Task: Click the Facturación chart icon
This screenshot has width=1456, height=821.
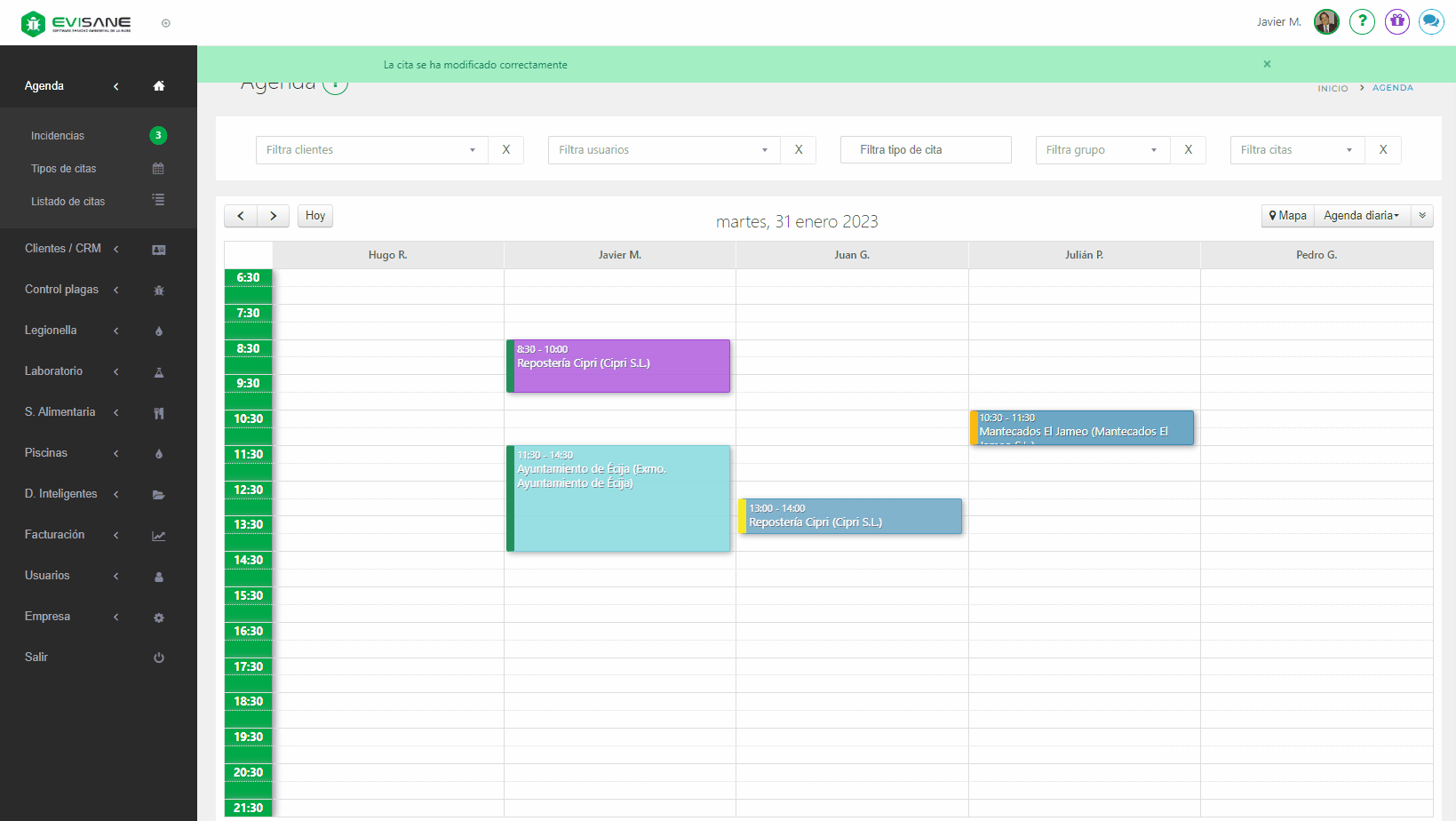Action: (x=159, y=536)
